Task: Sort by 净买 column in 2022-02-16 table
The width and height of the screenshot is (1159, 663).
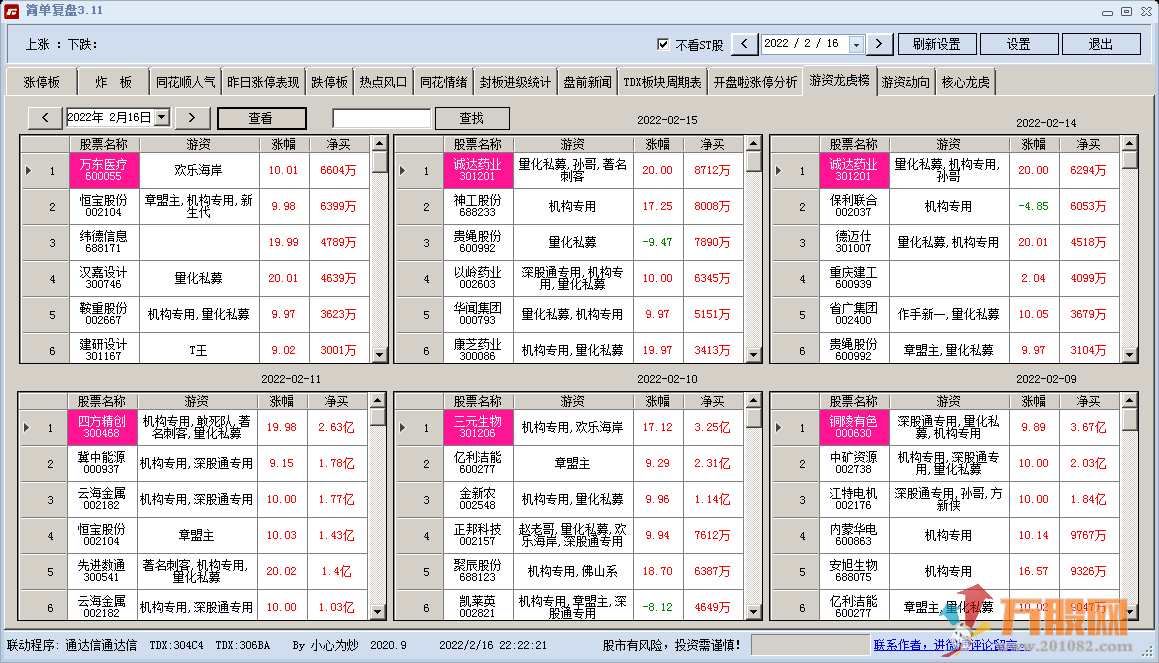Action: click(339, 144)
